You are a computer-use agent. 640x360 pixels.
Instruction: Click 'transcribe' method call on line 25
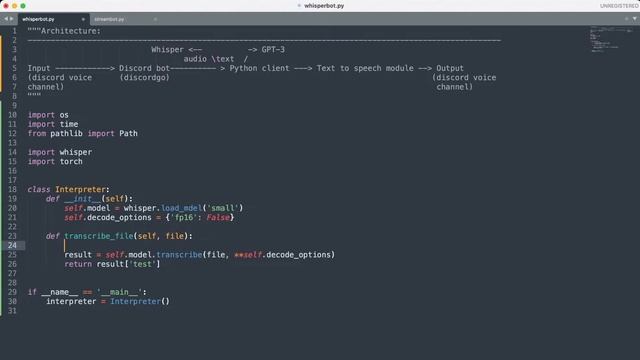pos(179,255)
